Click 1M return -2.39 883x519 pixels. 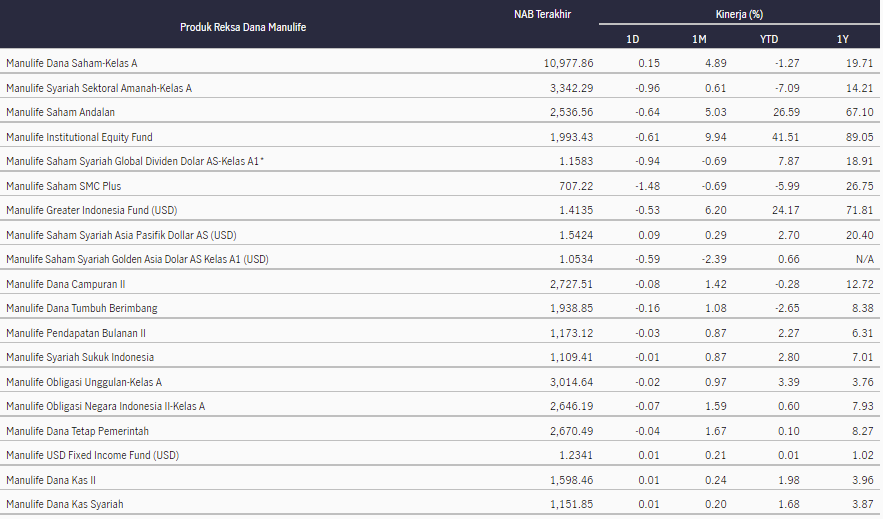(714, 259)
